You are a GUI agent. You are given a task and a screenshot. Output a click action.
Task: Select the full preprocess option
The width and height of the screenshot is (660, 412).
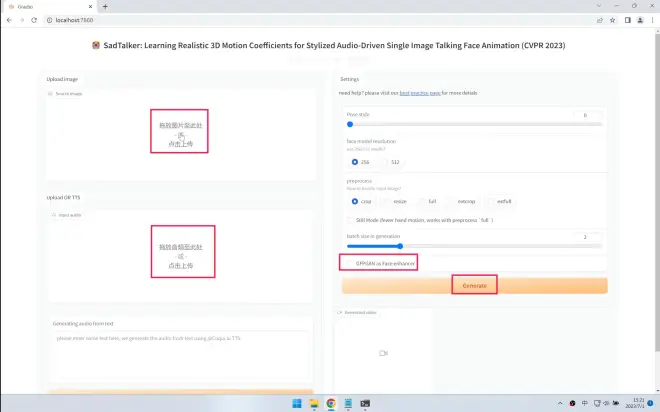coord(422,202)
